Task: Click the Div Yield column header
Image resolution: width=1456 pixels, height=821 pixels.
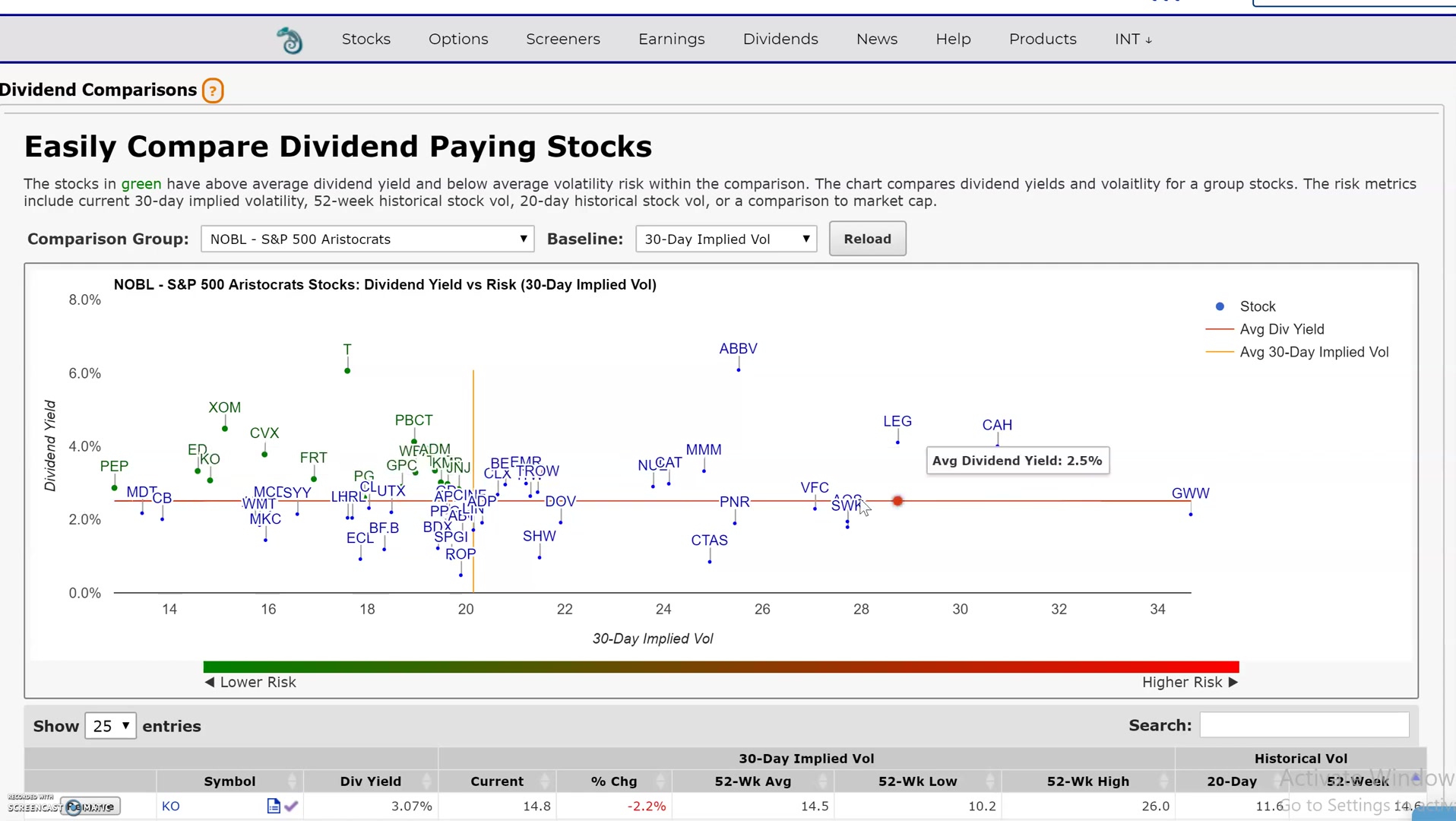Action: (370, 781)
